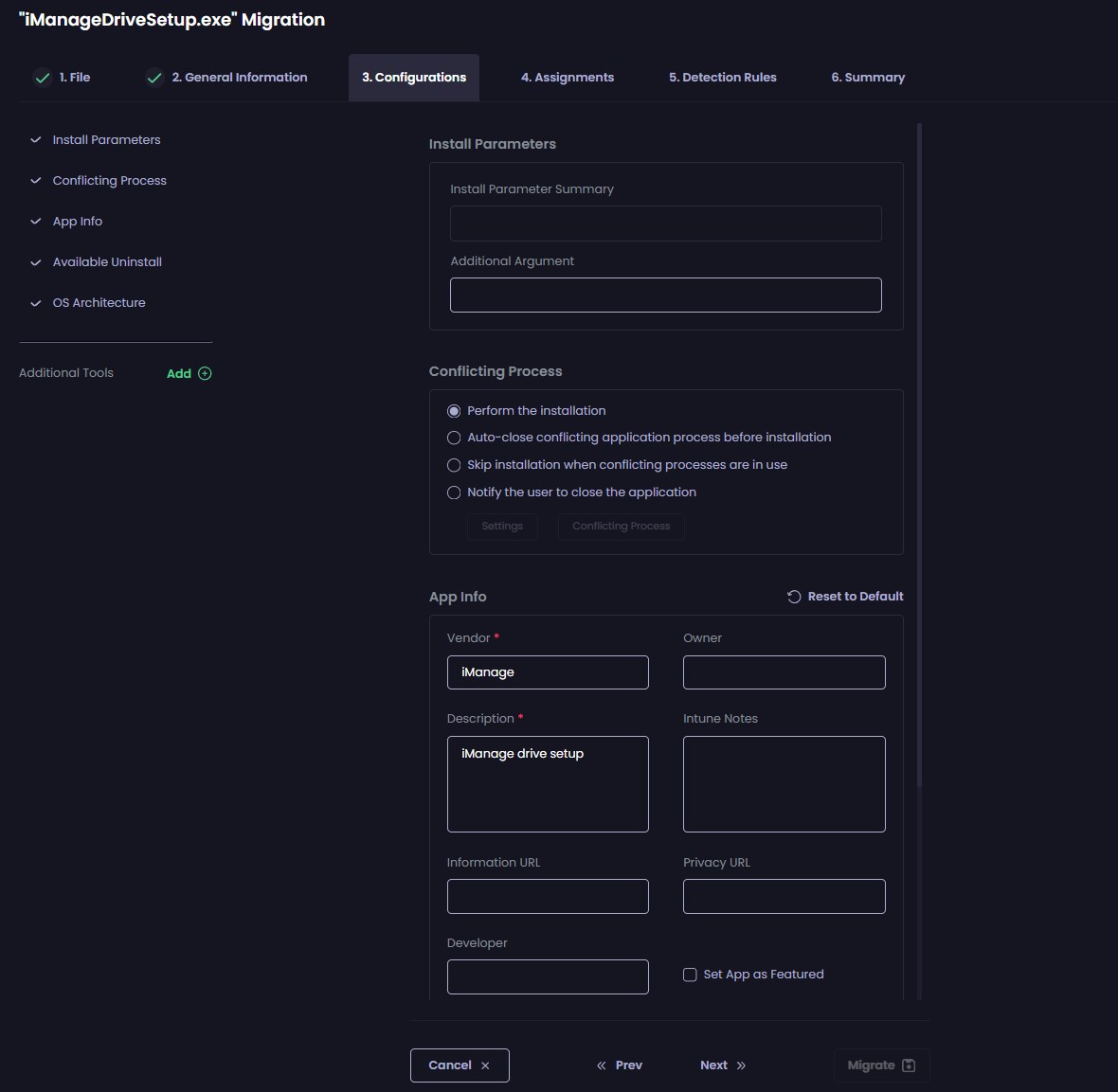Image resolution: width=1118 pixels, height=1092 pixels.
Task: Select Auto-close conflicting application process option
Action: pos(454,438)
